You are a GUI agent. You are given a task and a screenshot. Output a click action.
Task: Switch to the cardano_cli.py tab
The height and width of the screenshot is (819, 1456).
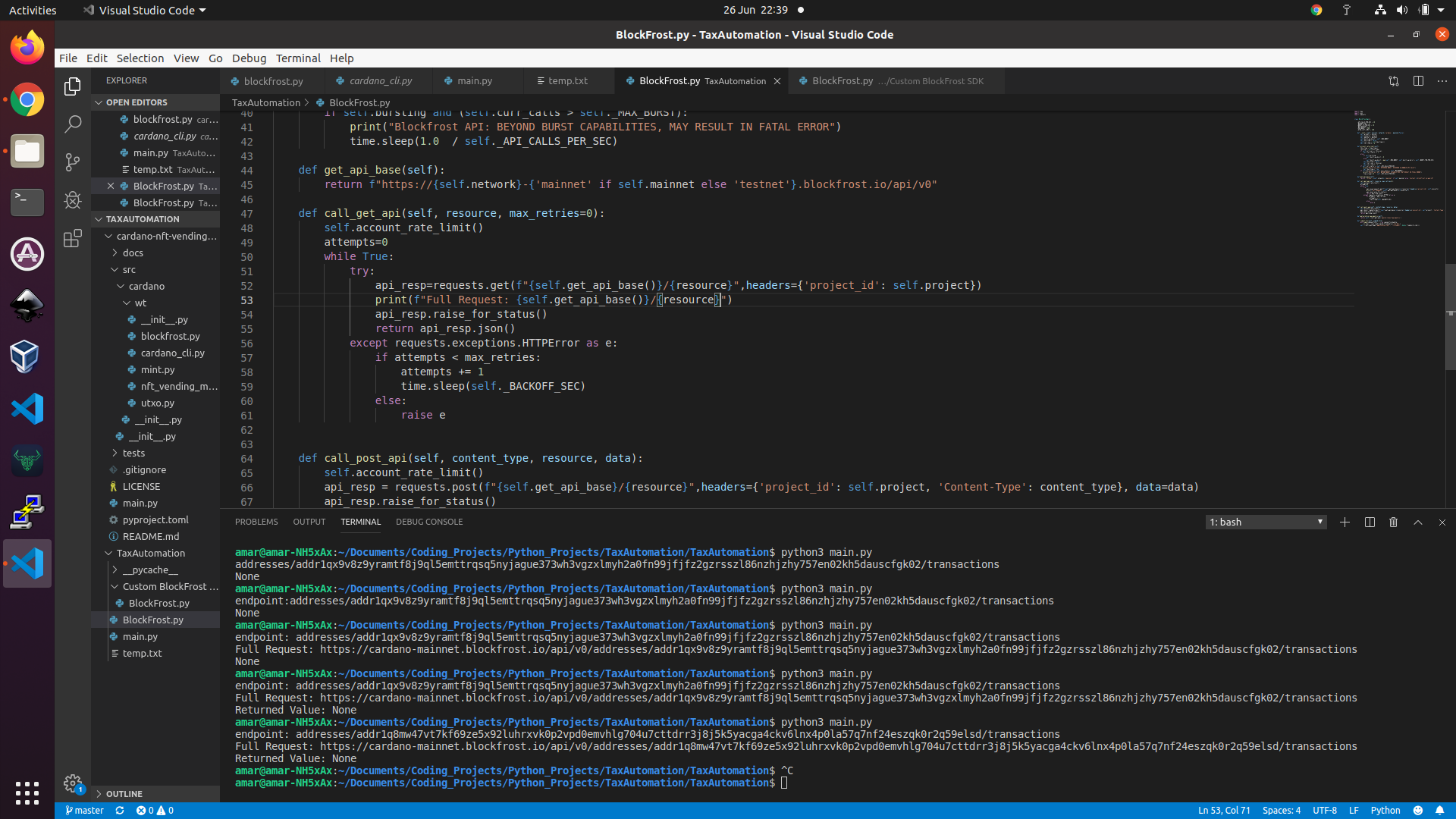[379, 81]
